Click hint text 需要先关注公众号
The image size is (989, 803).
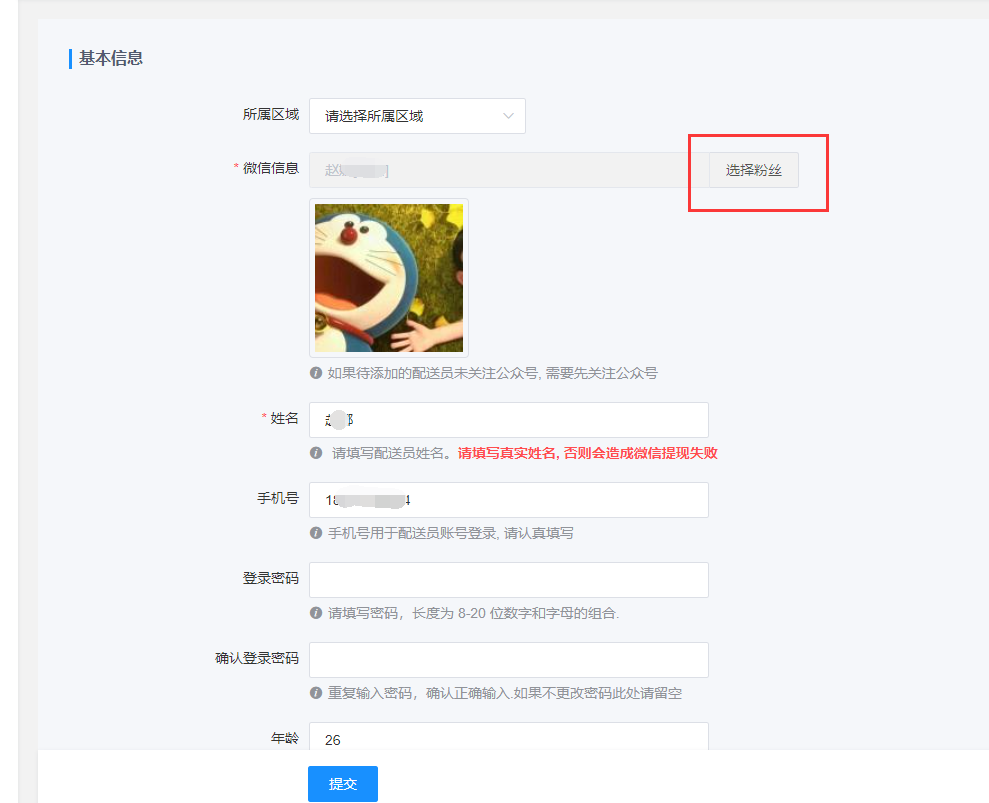(602, 373)
